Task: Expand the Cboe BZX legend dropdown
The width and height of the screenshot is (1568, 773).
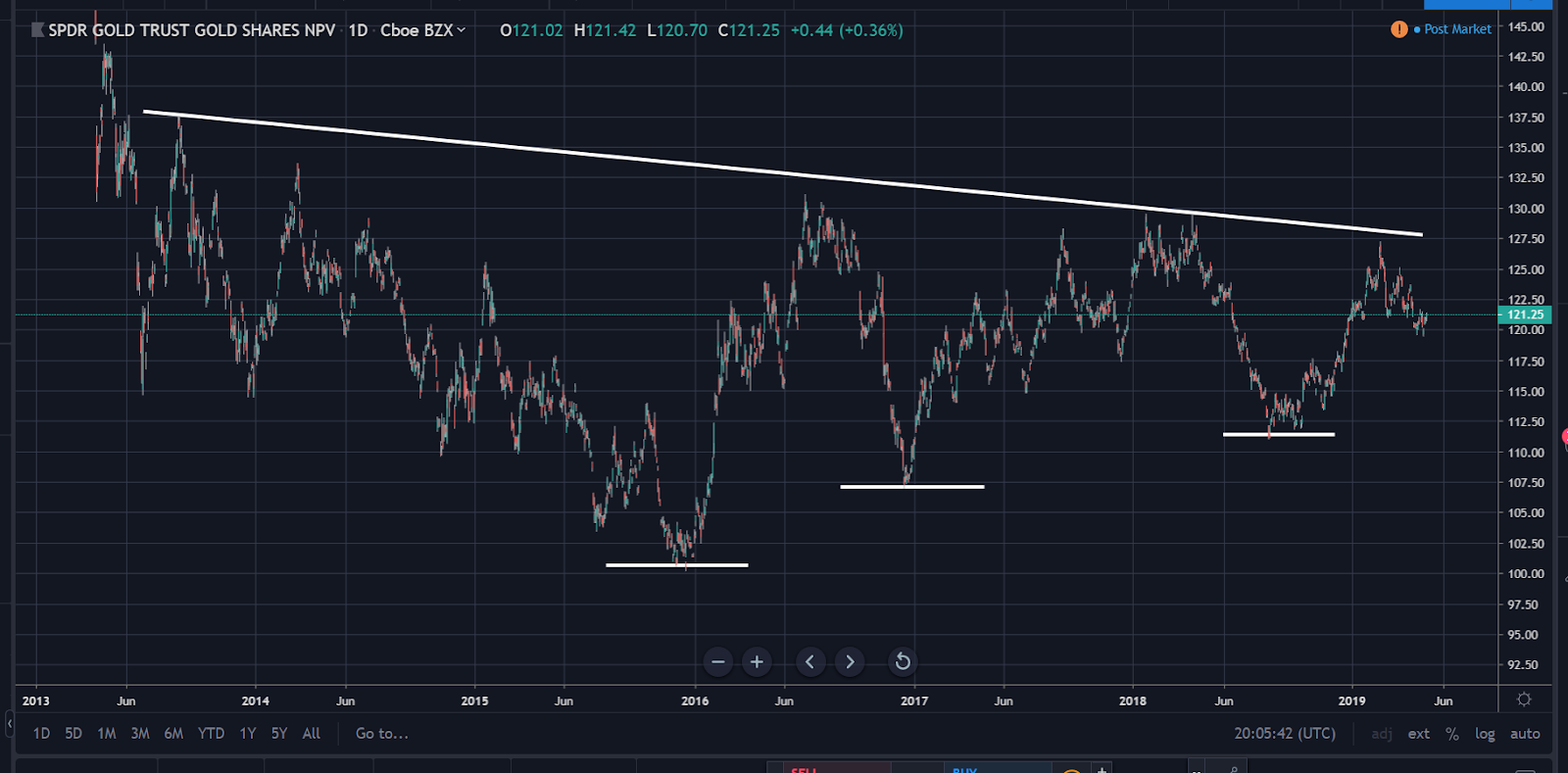Action: (x=461, y=30)
